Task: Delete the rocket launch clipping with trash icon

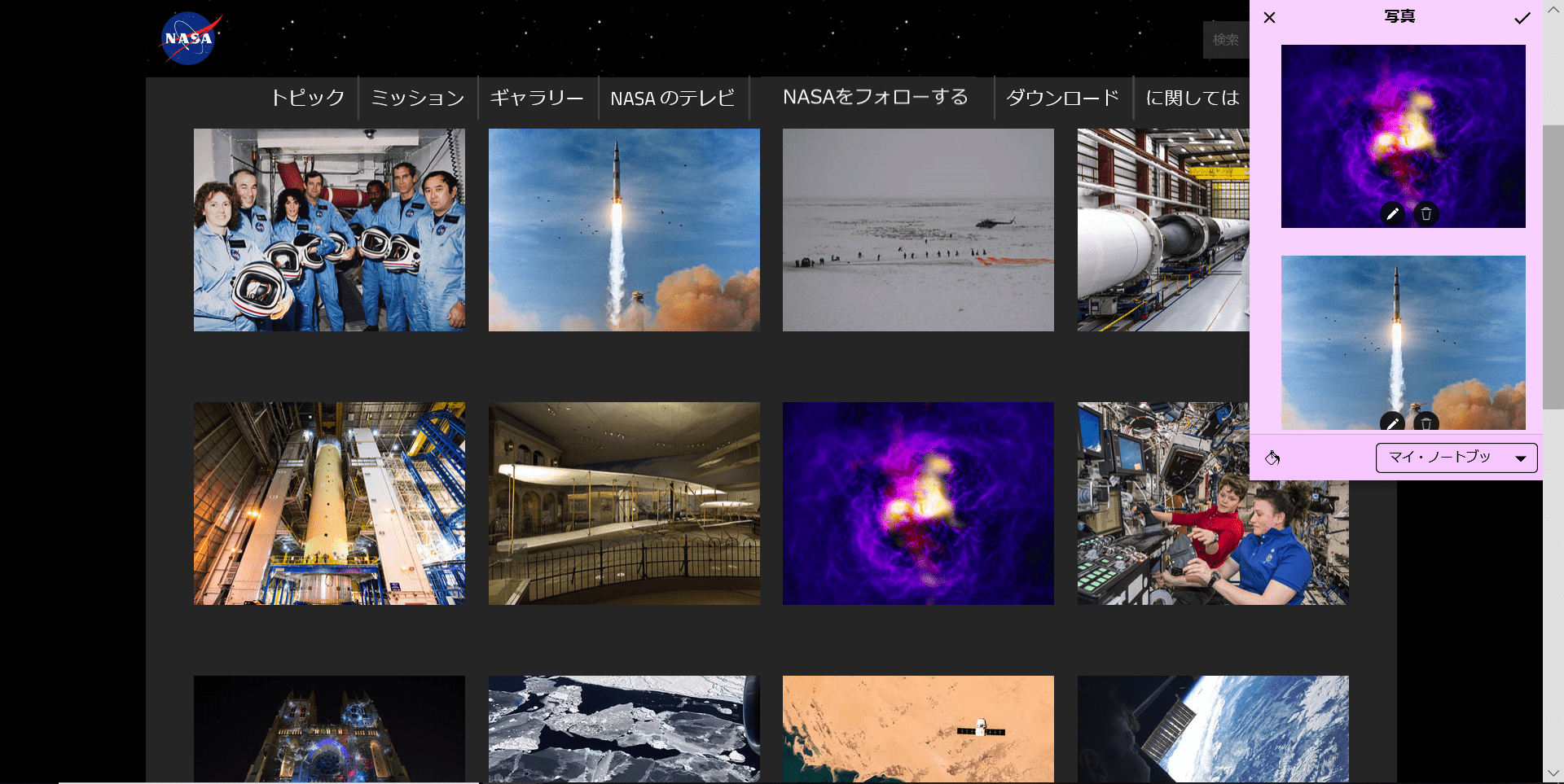Action: pos(1426,422)
